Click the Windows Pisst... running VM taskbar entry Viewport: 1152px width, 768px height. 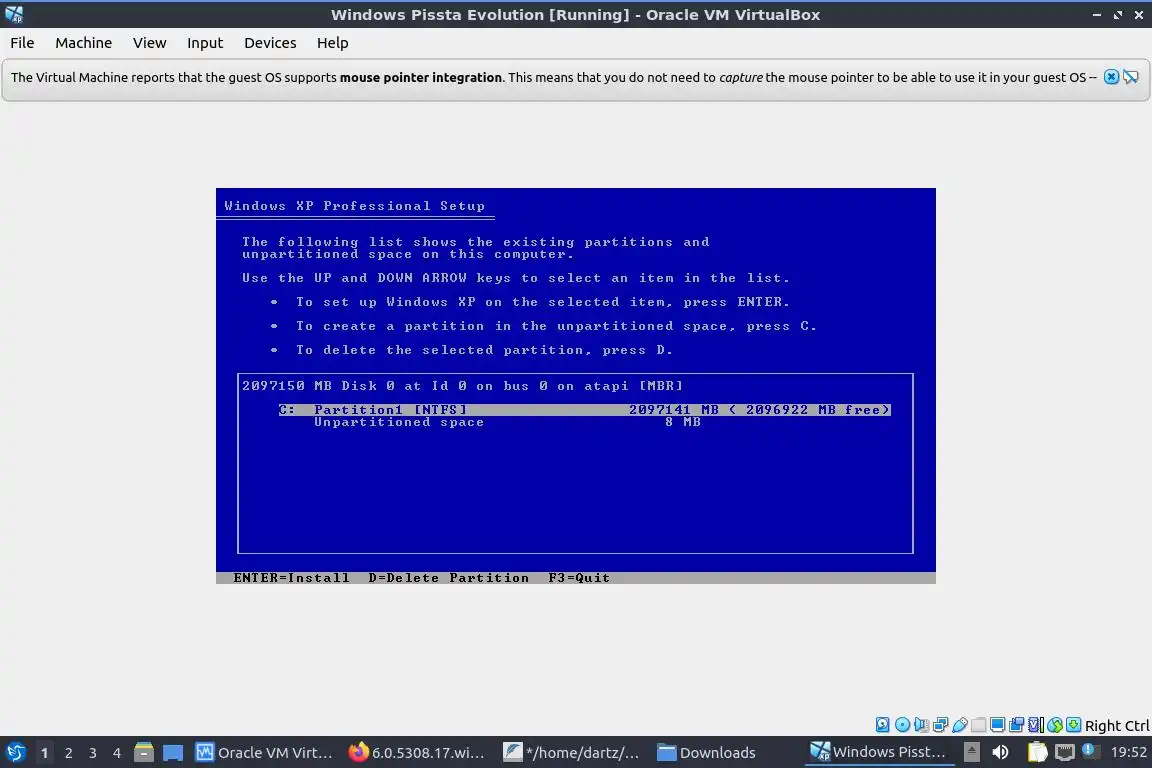[x=879, y=753]
